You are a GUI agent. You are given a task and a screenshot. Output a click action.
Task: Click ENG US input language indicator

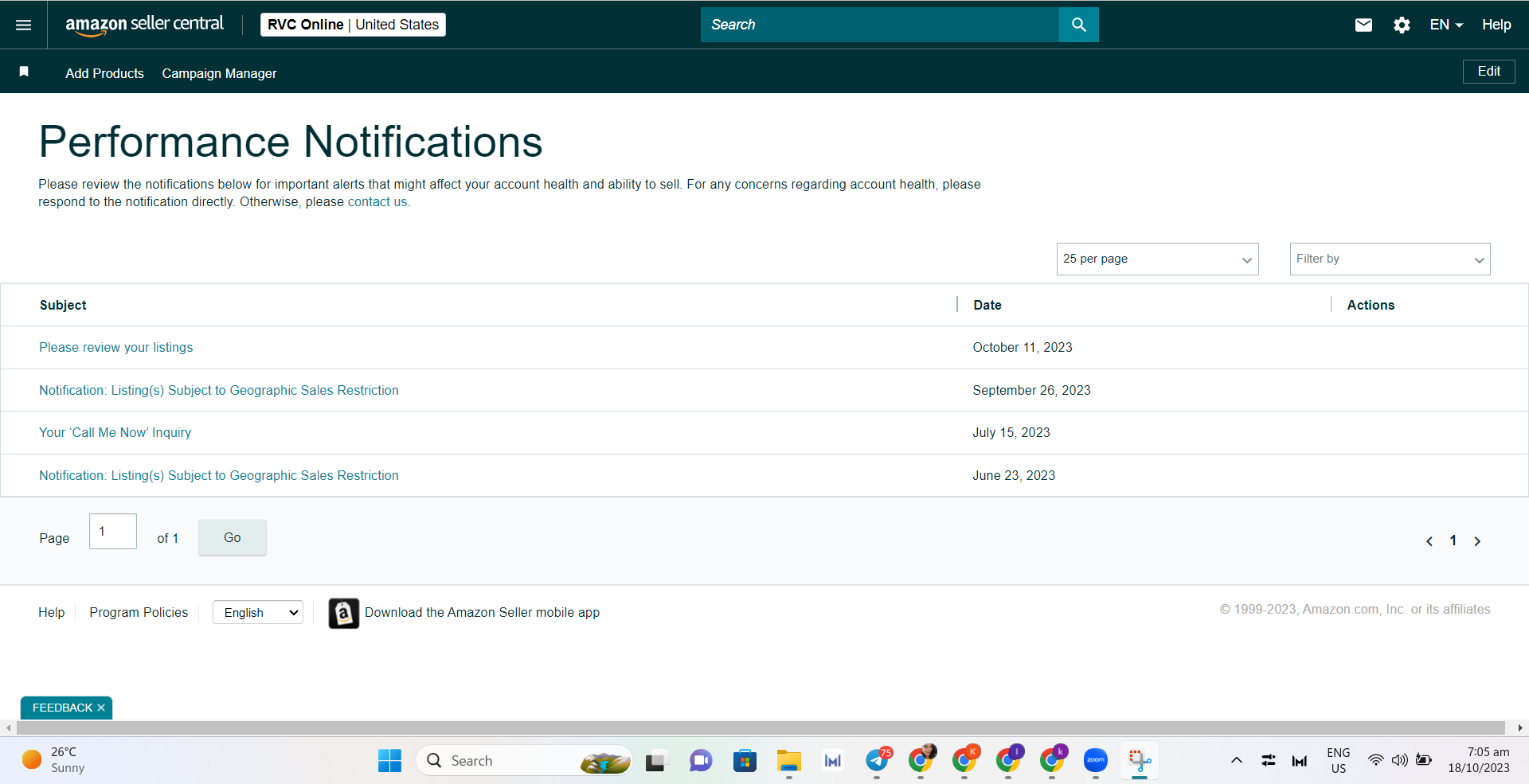point(1338,760)
